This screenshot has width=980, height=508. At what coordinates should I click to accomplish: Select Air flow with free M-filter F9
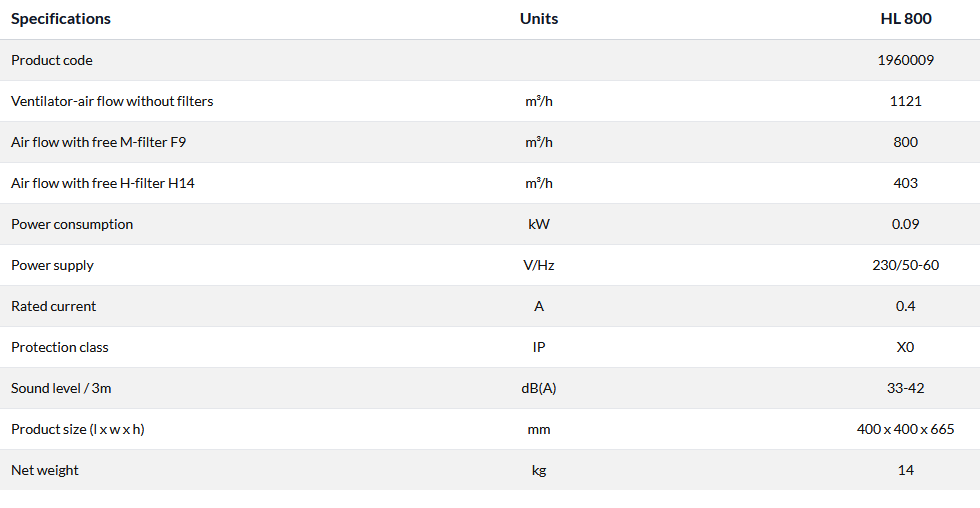(x=98, y=142)
